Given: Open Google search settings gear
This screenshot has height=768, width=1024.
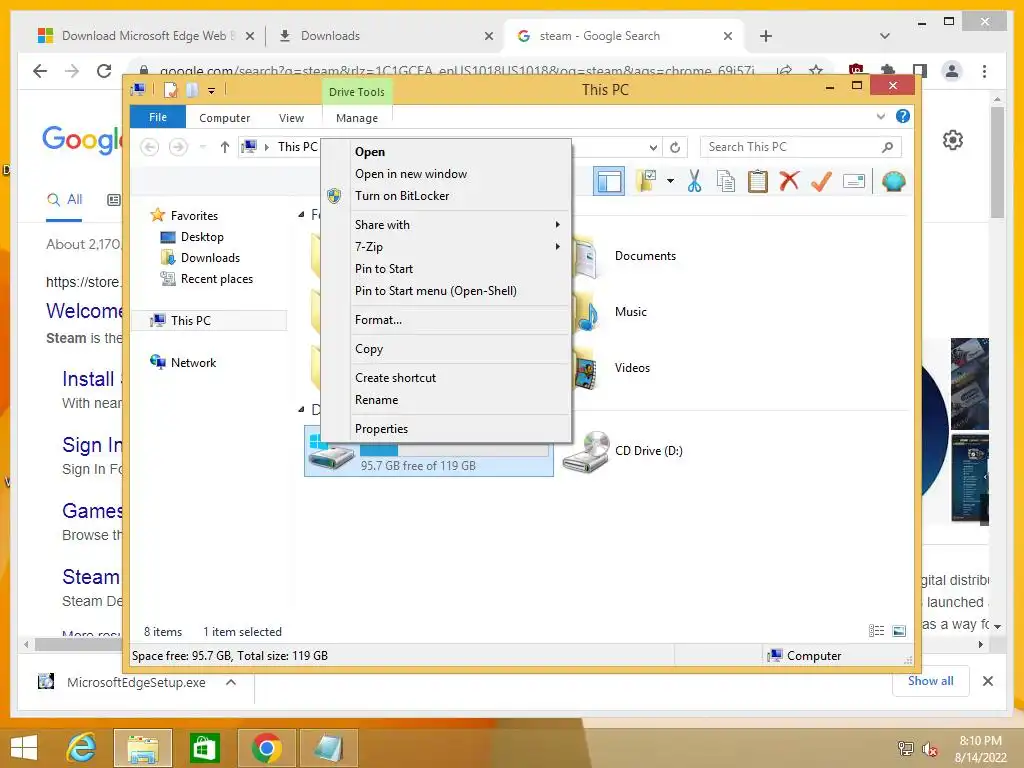Looking at the screenshot, I should [x=953, y=140].
